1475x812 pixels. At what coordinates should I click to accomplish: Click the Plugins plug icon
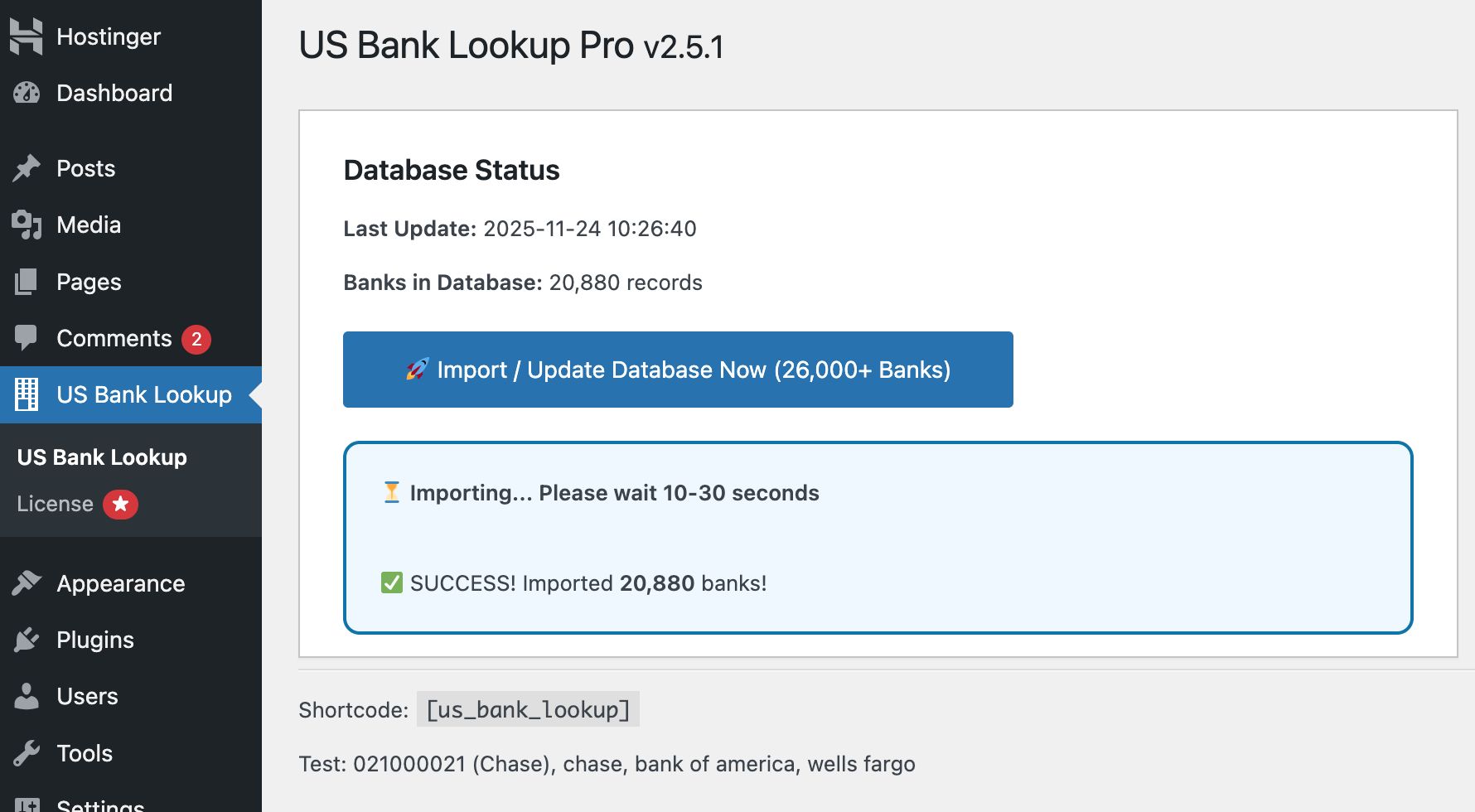[x=26, y=640]
